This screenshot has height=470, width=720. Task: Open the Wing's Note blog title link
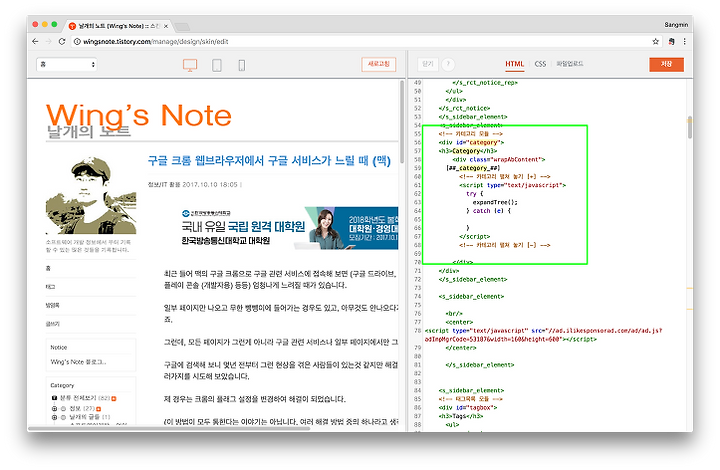pos(138,115)
